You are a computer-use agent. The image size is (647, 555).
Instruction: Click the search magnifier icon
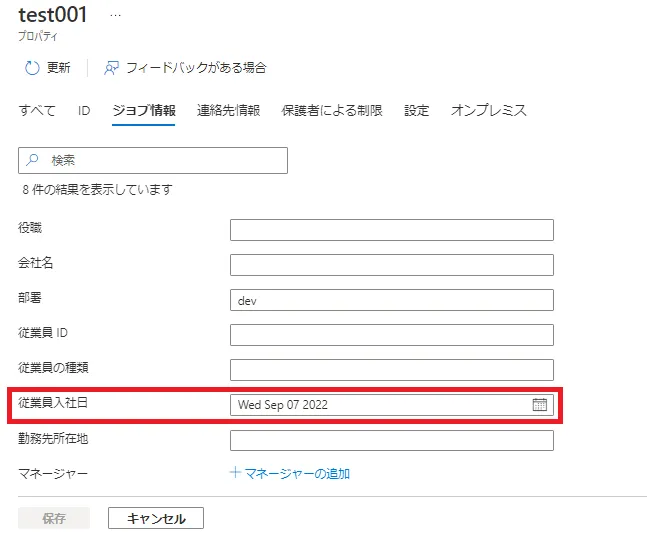[33, 160]
